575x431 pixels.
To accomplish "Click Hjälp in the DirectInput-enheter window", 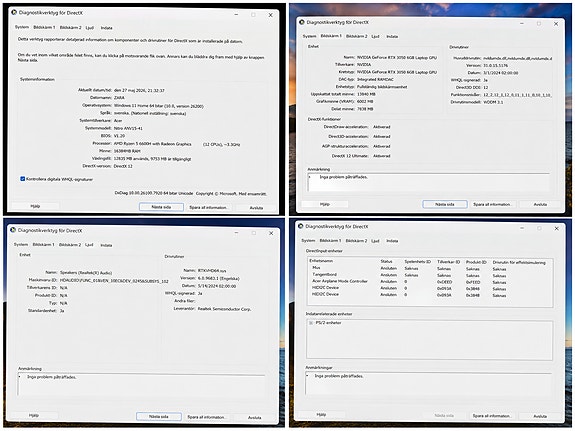I will (321, 414).
